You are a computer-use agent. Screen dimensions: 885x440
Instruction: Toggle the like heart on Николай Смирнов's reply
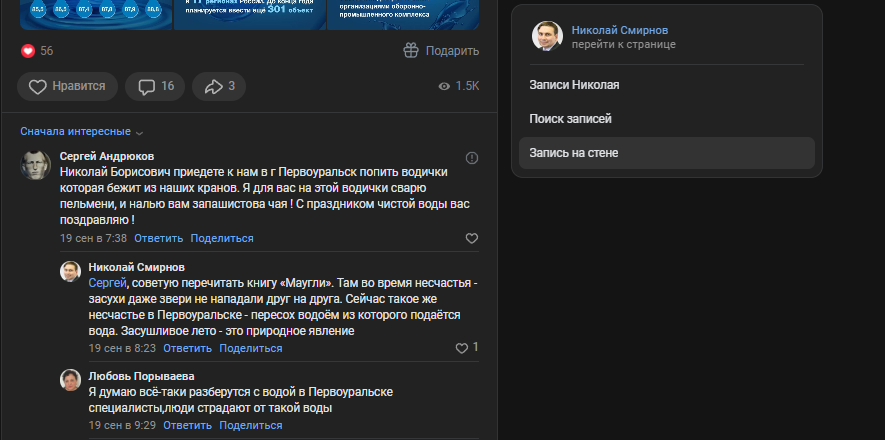pos(462,348)
